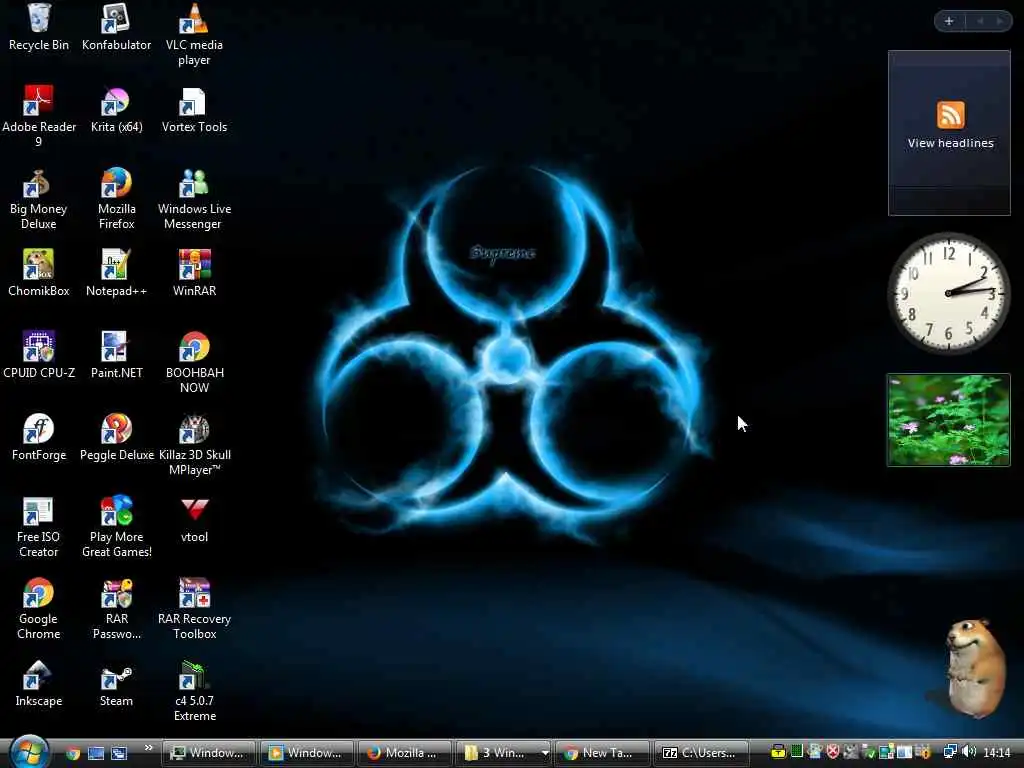This screenshot has height=768, width=1024.
Task: Switch to the Window... button with monitor icon
Action: click(208, 753)
